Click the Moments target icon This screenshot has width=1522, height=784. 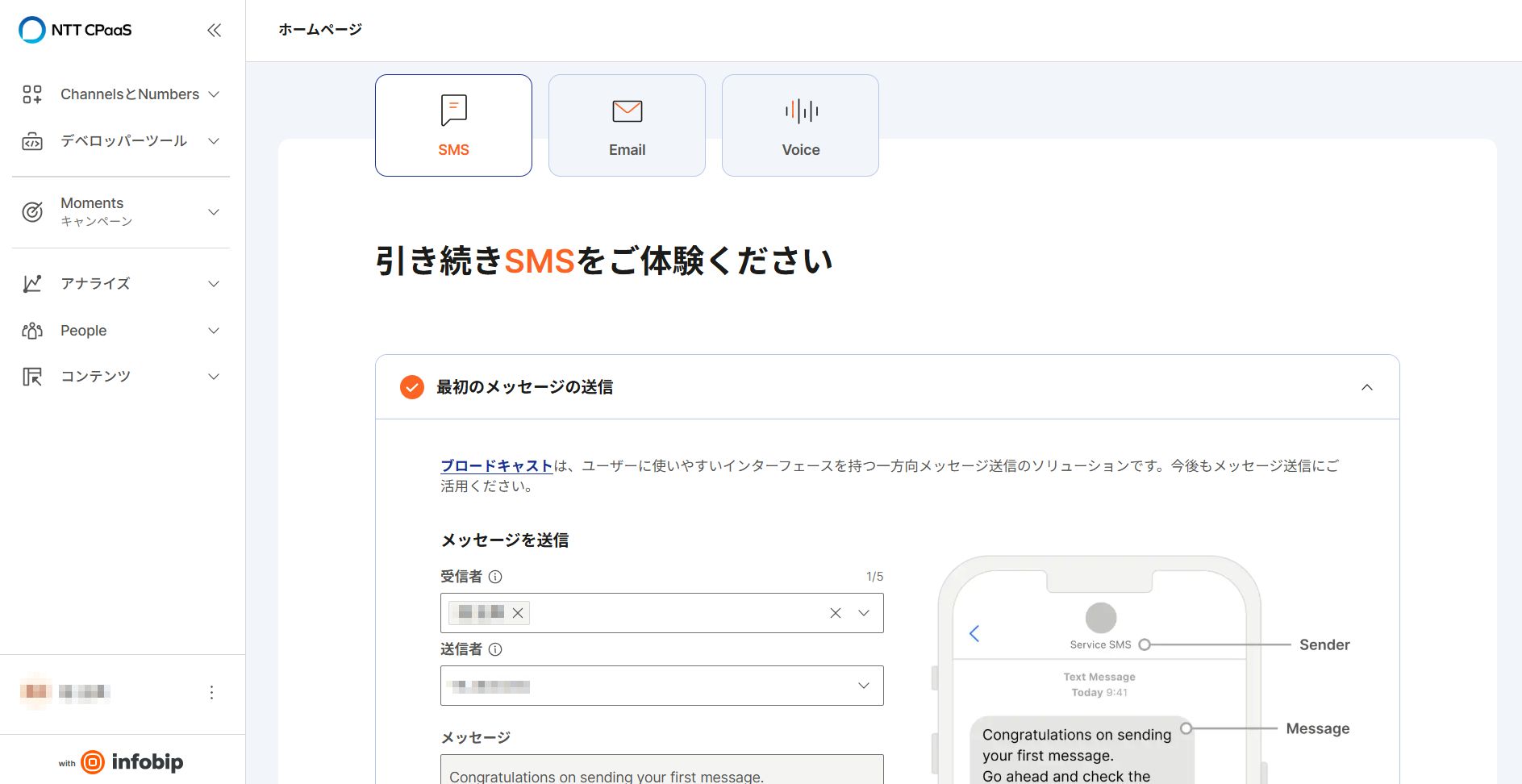32,212
